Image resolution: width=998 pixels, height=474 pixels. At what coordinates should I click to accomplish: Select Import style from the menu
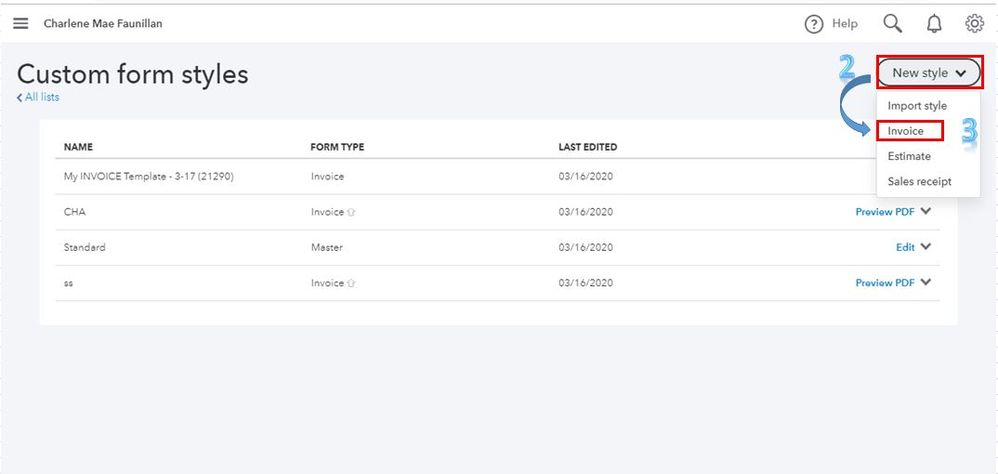[x=917, y=106]
